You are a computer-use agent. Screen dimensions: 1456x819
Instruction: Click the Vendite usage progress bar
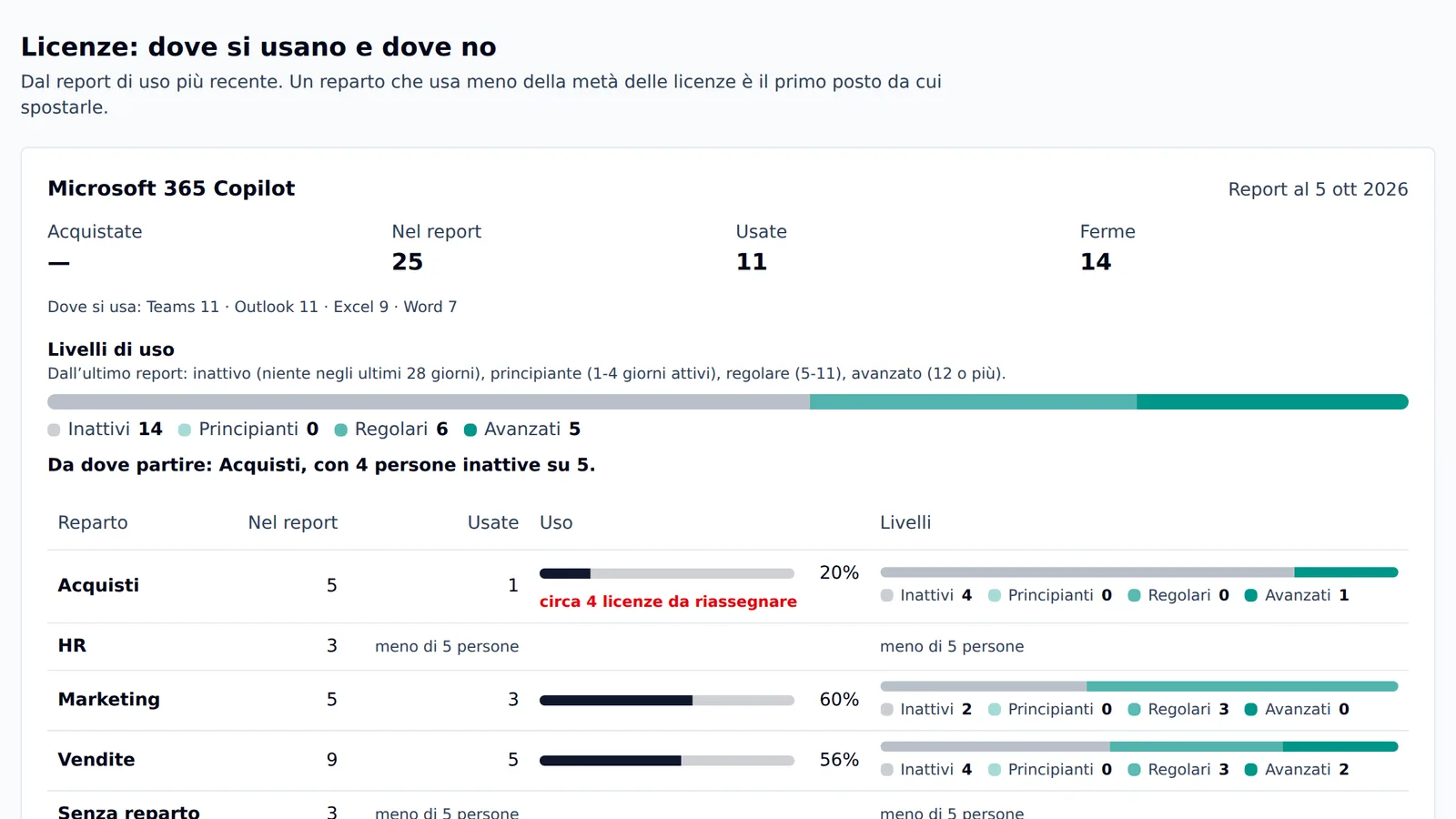tap(667, 761)
